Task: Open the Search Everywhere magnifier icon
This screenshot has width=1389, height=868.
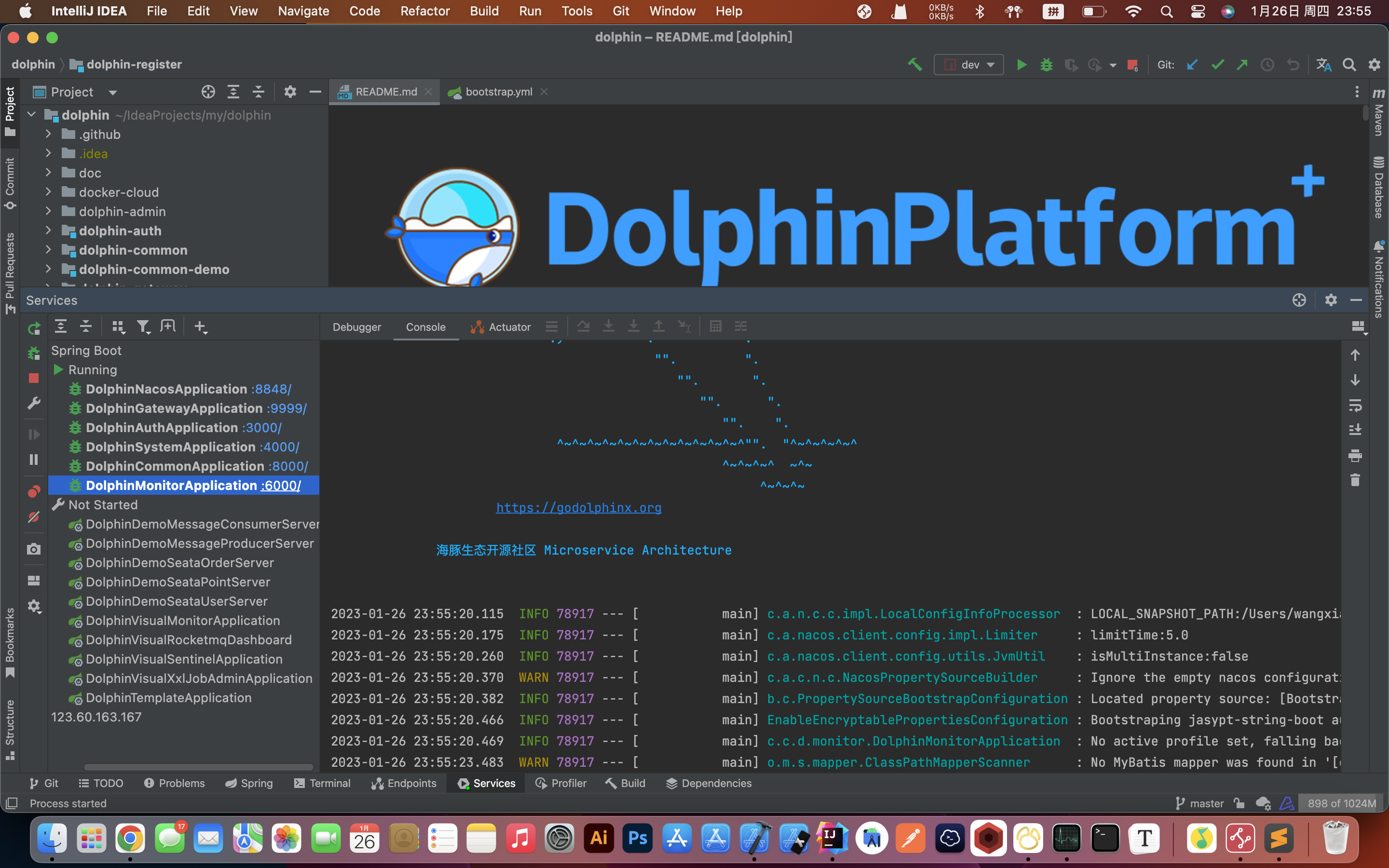Action: point(1349,65)
